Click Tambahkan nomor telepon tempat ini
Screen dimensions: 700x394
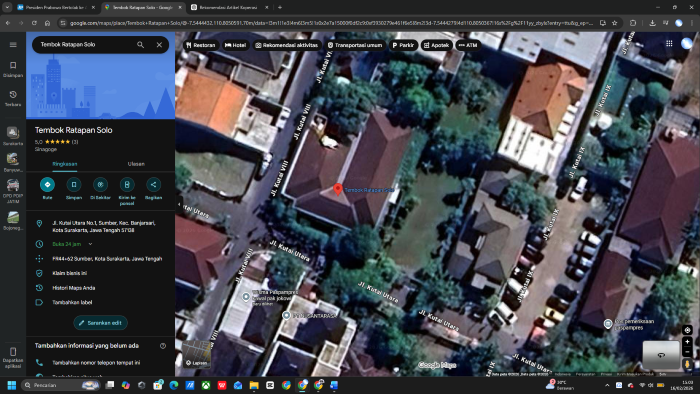100,363
